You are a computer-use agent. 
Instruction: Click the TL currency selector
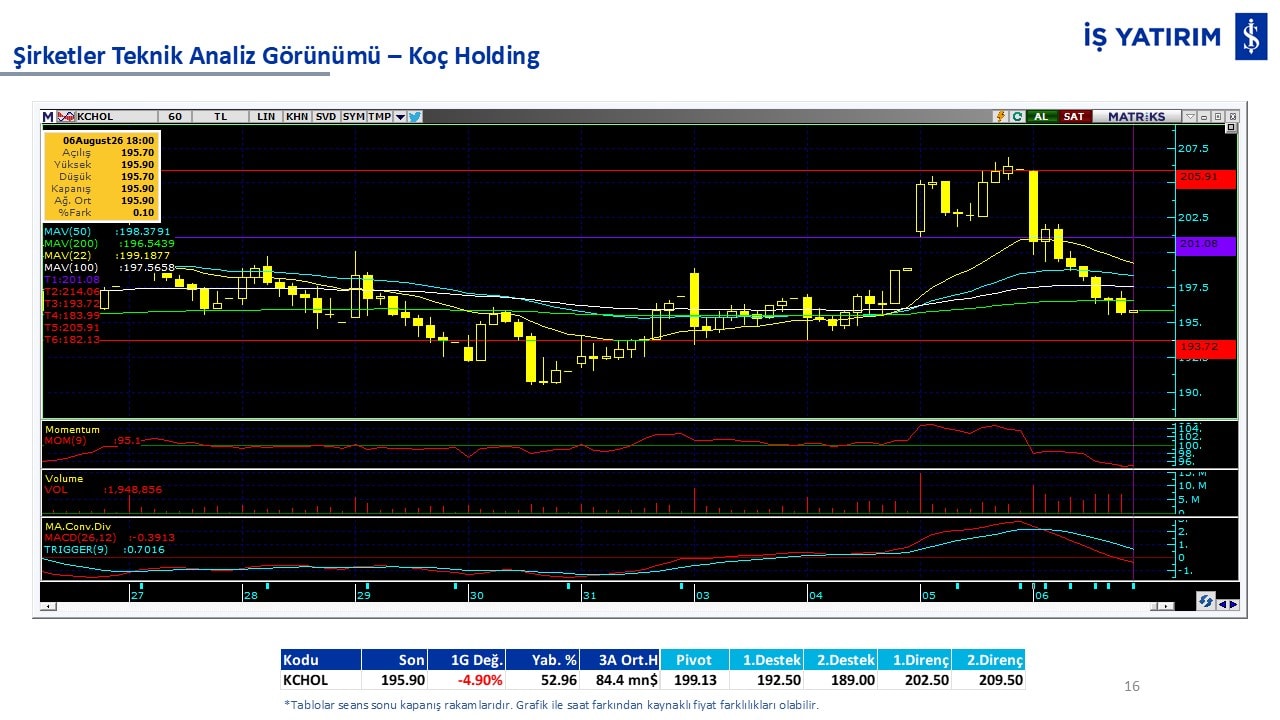[221, 117]
